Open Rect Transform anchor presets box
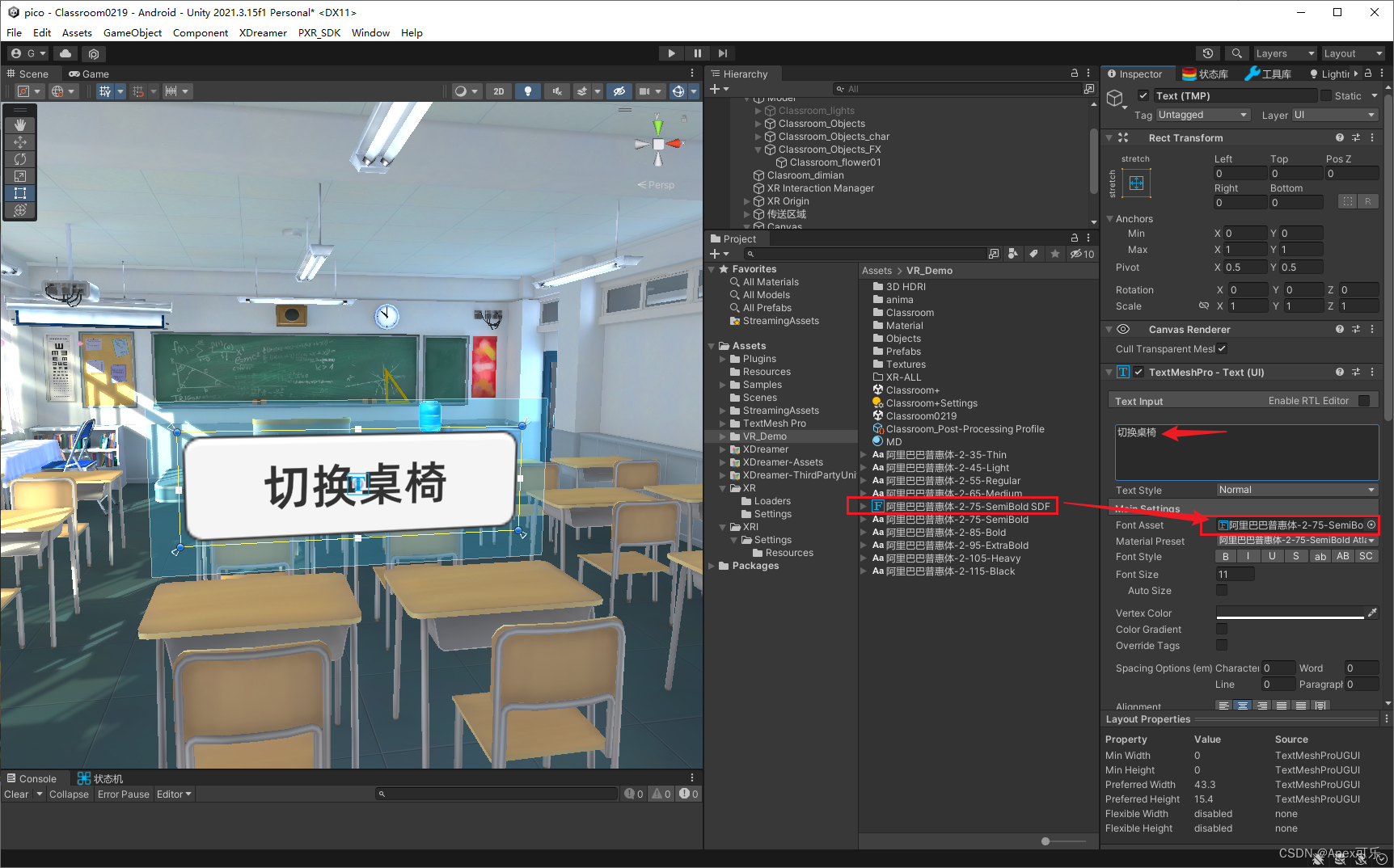 pos(1136,183)
